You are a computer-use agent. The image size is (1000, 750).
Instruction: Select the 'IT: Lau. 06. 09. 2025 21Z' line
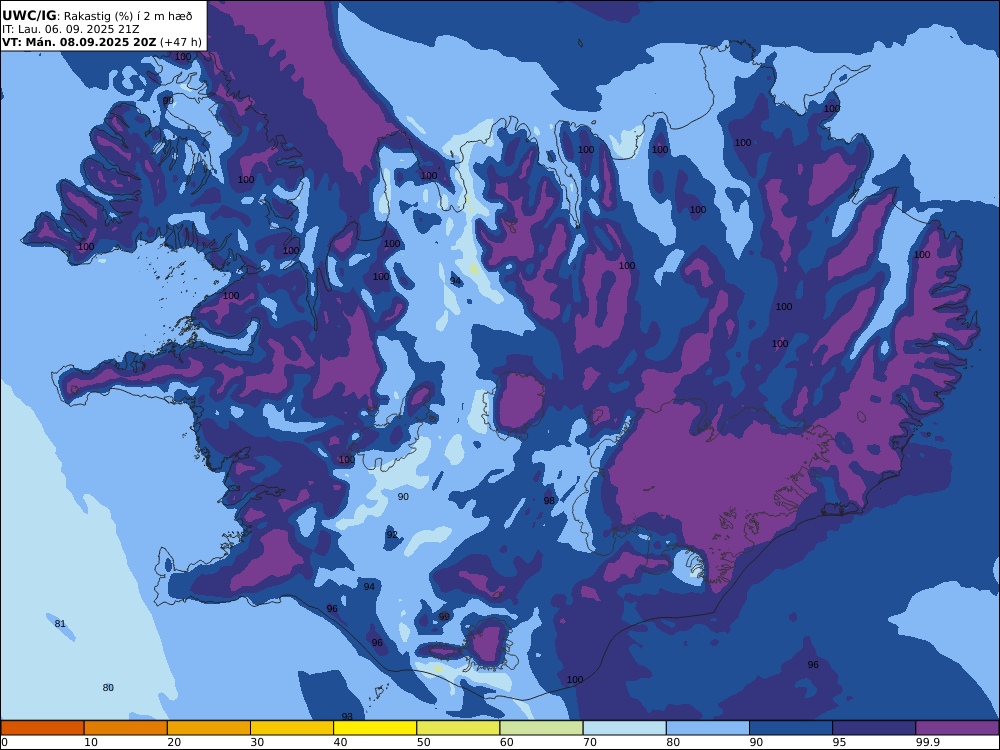click(70, 29)
